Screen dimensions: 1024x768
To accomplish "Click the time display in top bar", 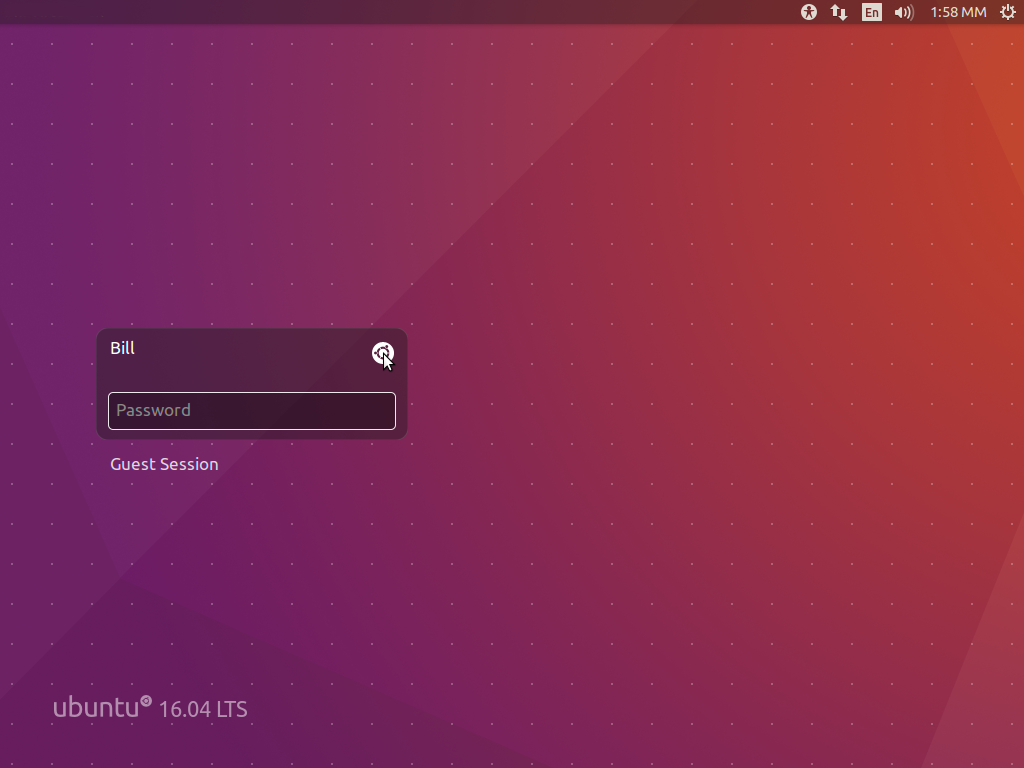I will pyautogui.click(x=958, y=12).
